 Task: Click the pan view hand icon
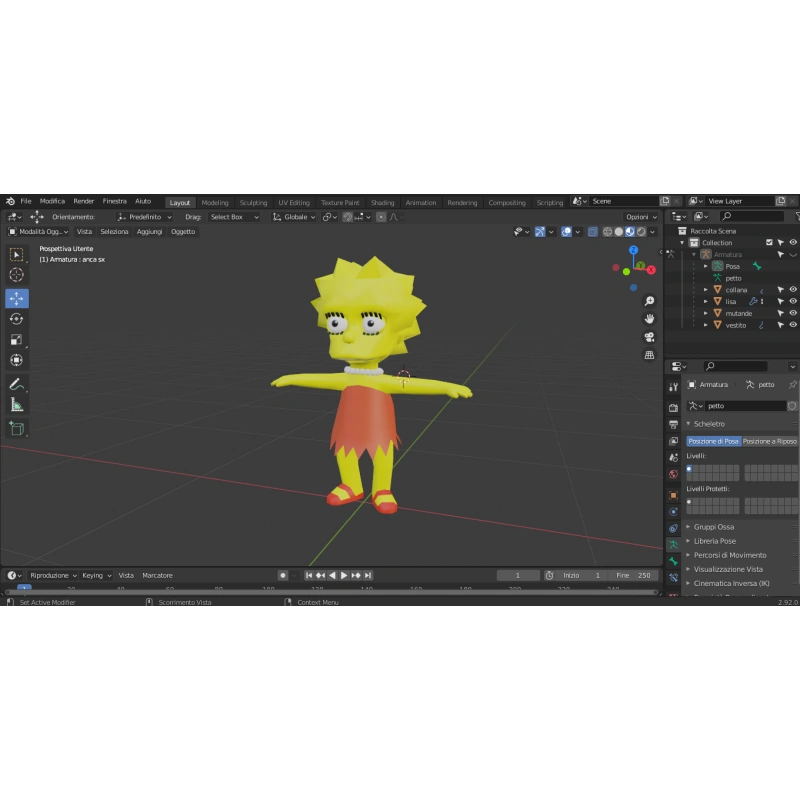click(649, 319)
